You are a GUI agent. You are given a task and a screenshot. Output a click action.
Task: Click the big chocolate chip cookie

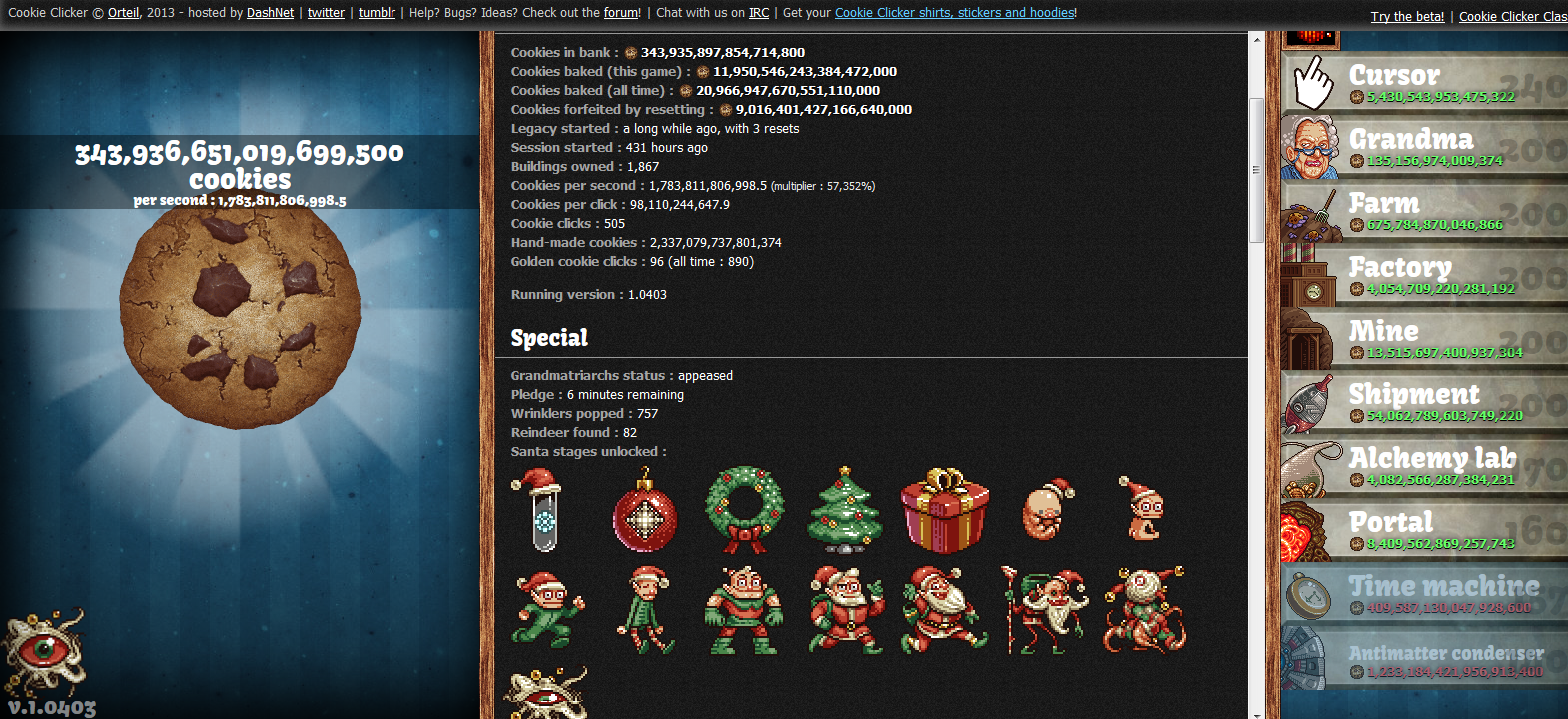click(240, 317)
